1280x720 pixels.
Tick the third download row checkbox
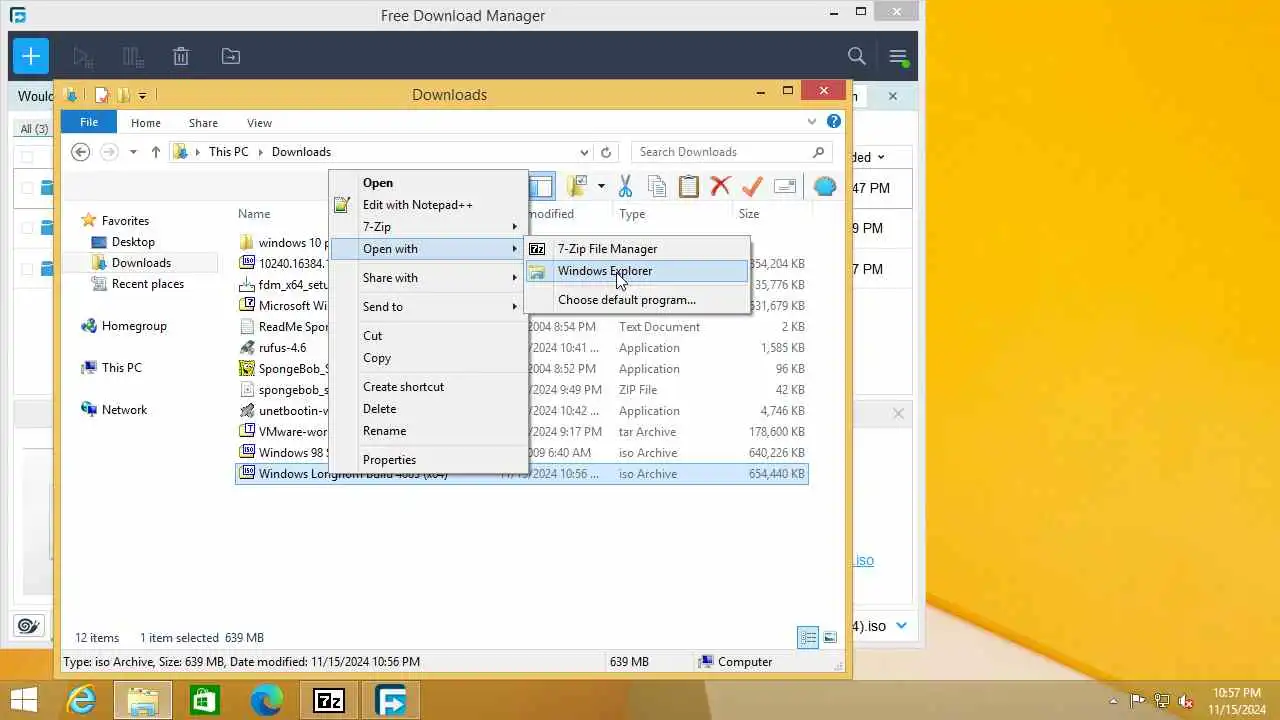27,269
